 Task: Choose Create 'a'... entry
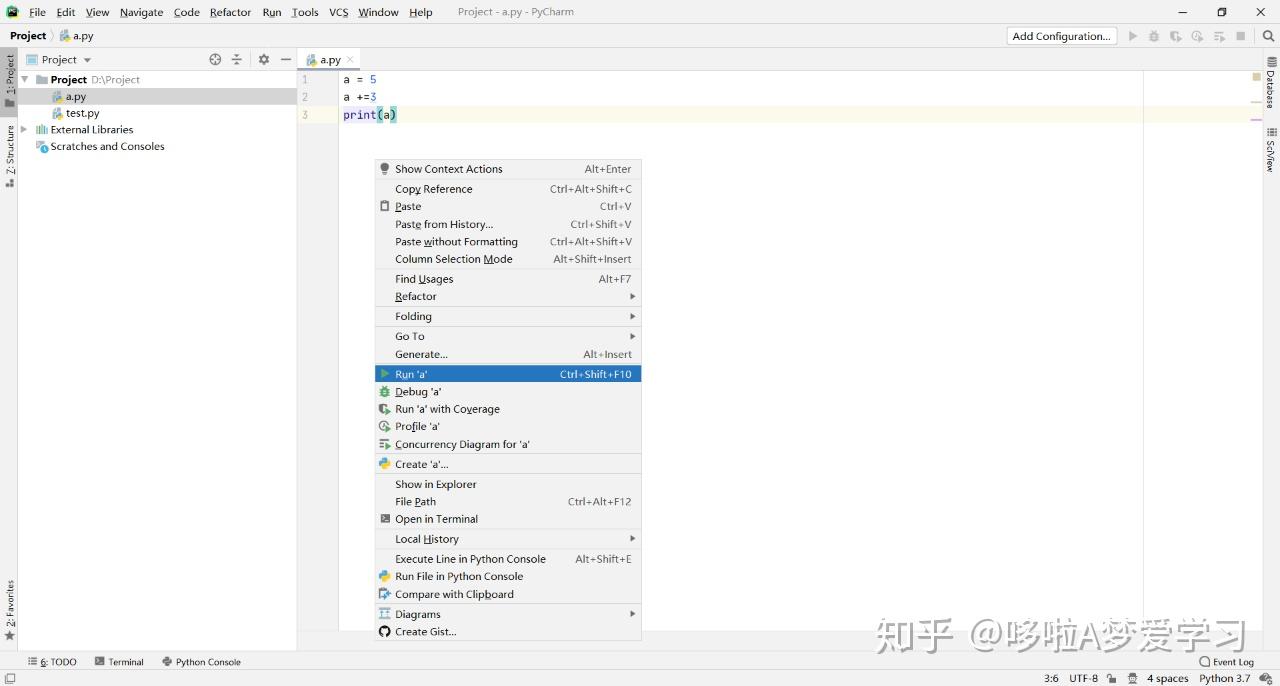point(508,464)
